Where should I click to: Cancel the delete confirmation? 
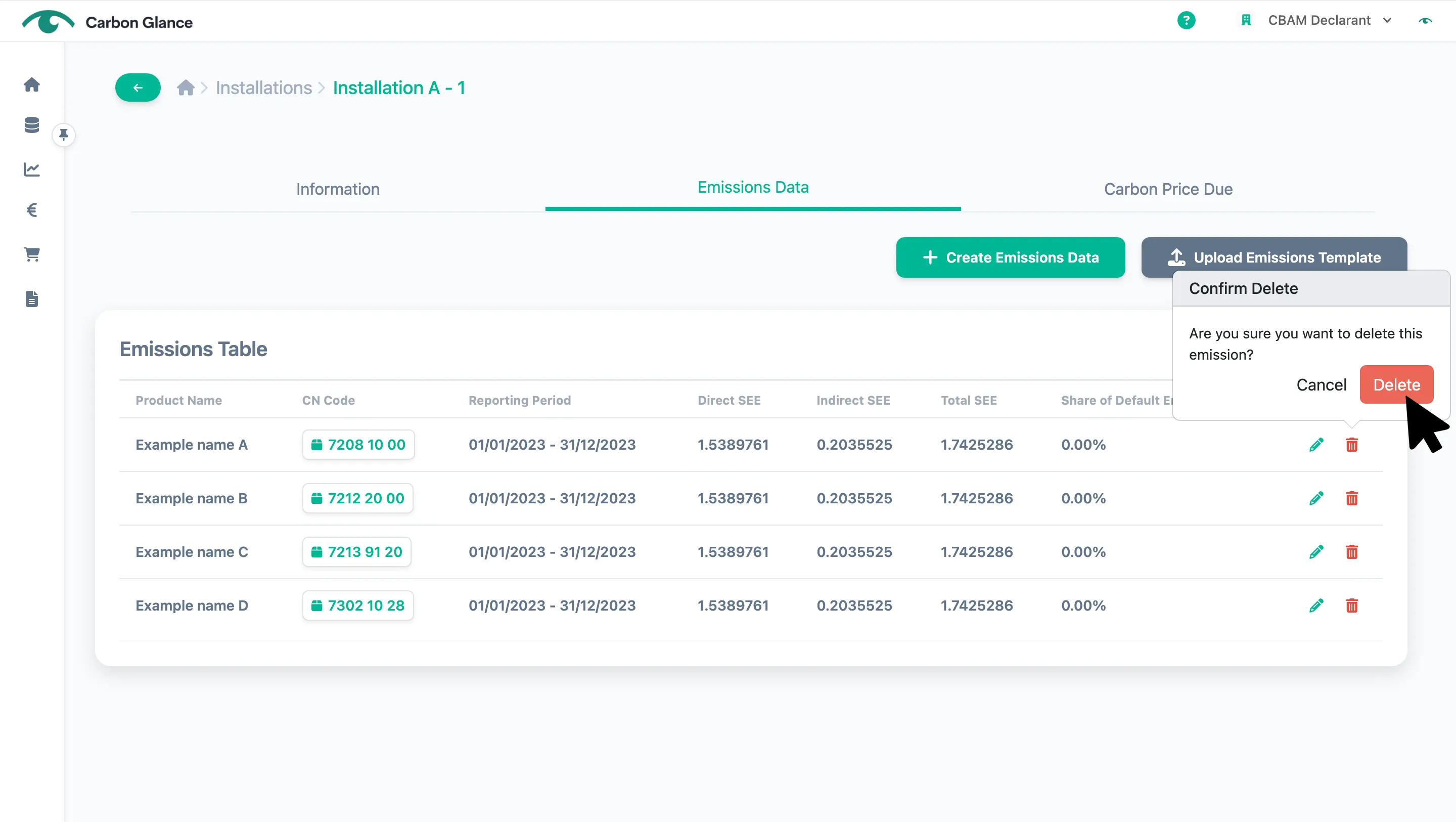pos(1321,384)
